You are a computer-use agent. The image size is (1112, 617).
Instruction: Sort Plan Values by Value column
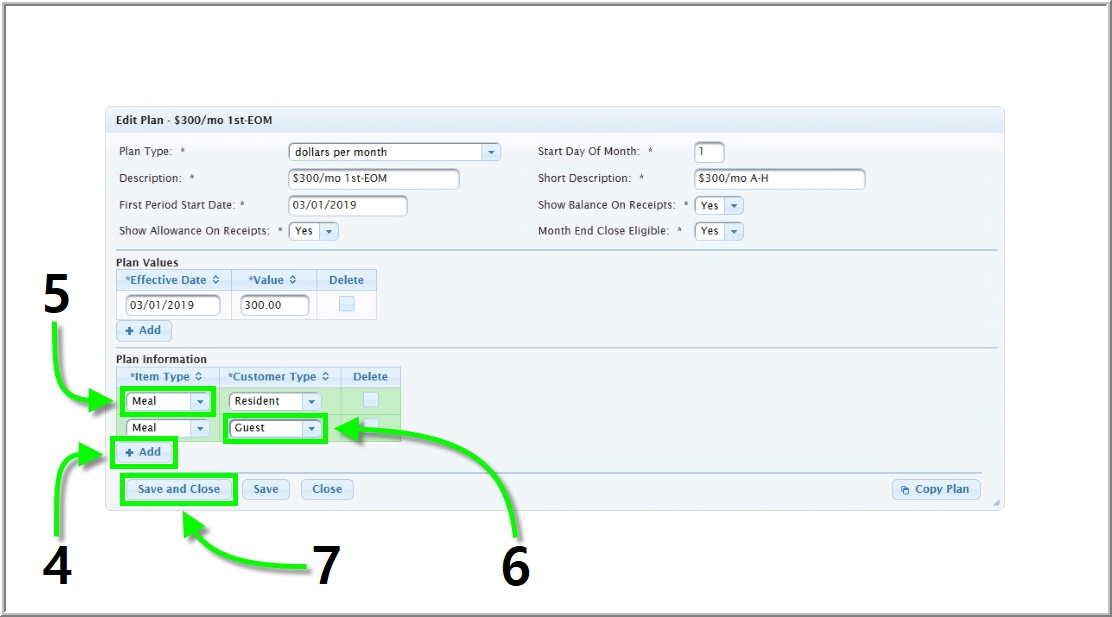point(273,280)
